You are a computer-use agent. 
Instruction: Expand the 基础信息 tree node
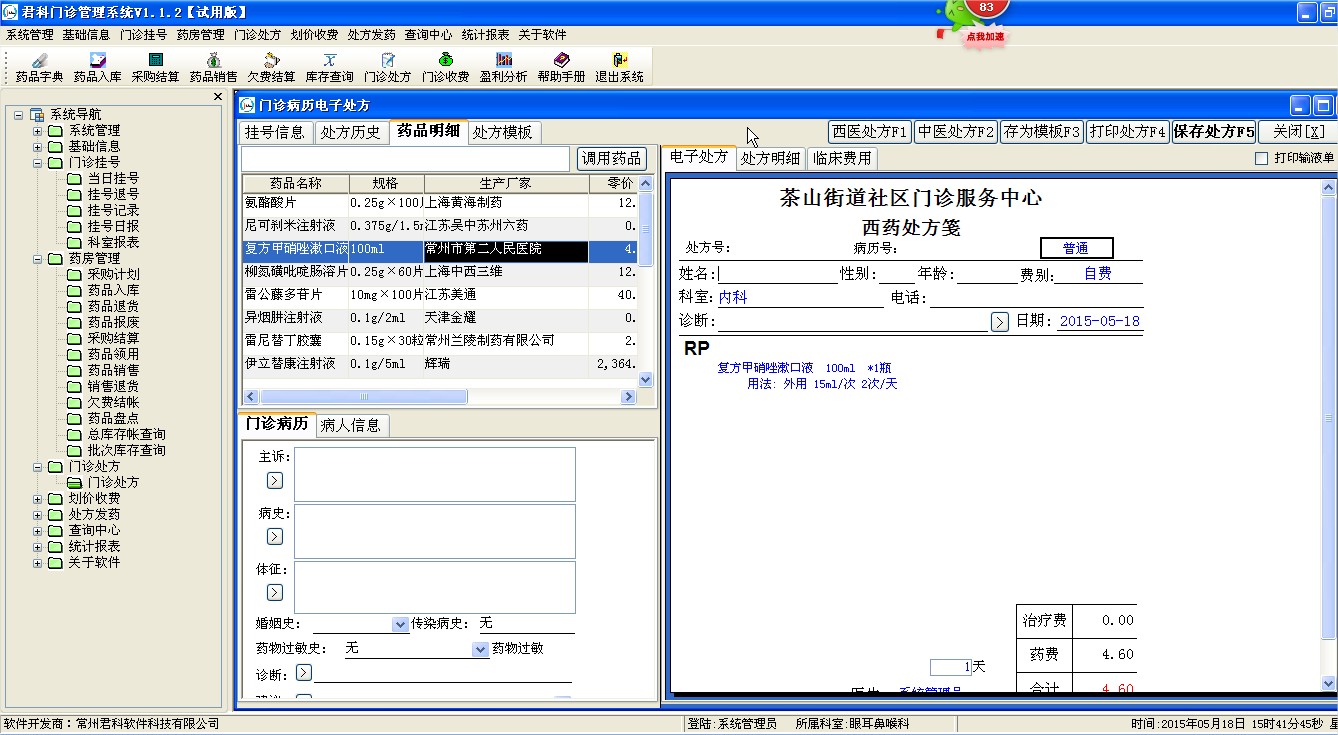38,147
